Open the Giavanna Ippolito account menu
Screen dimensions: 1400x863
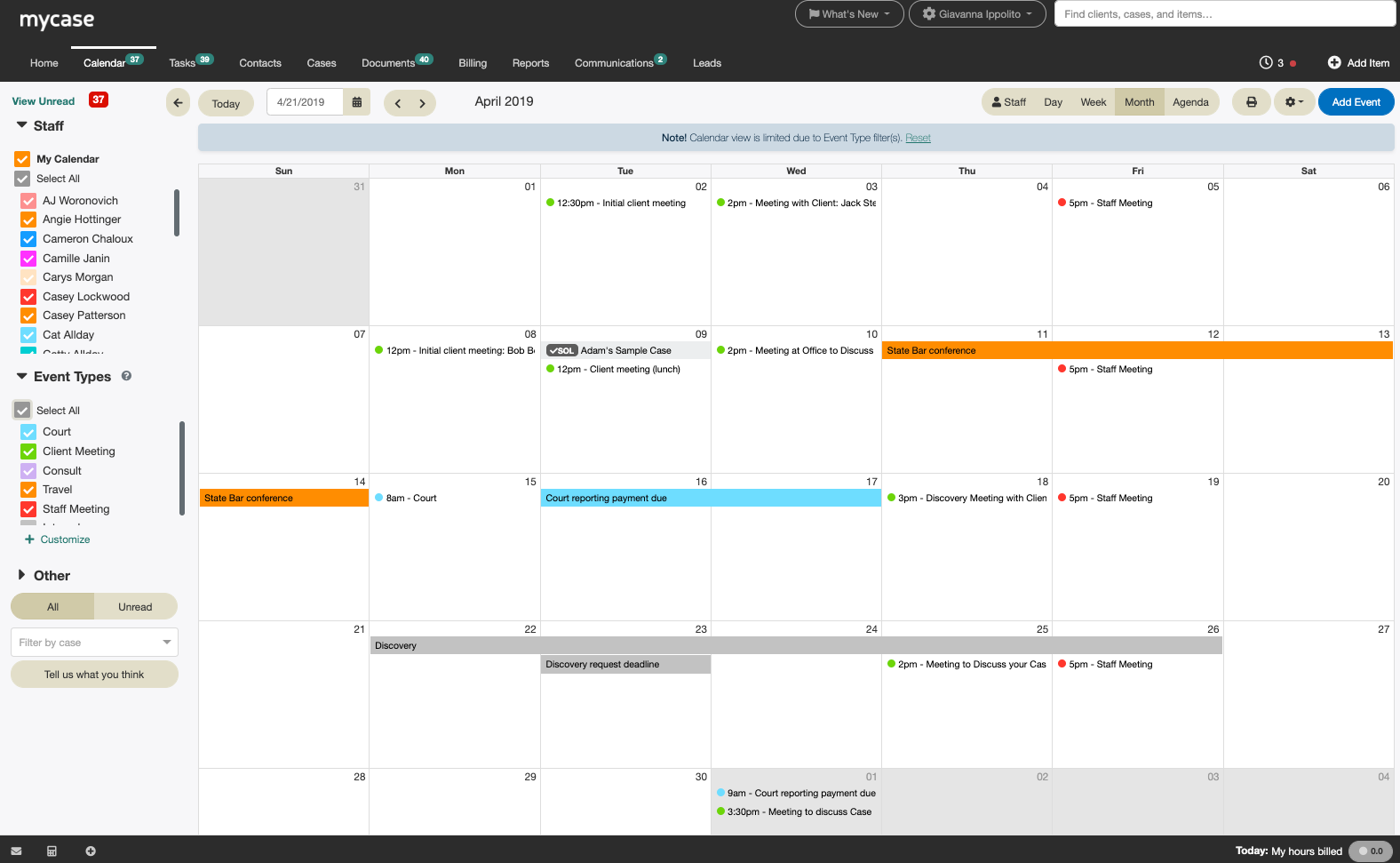point(977,14)
